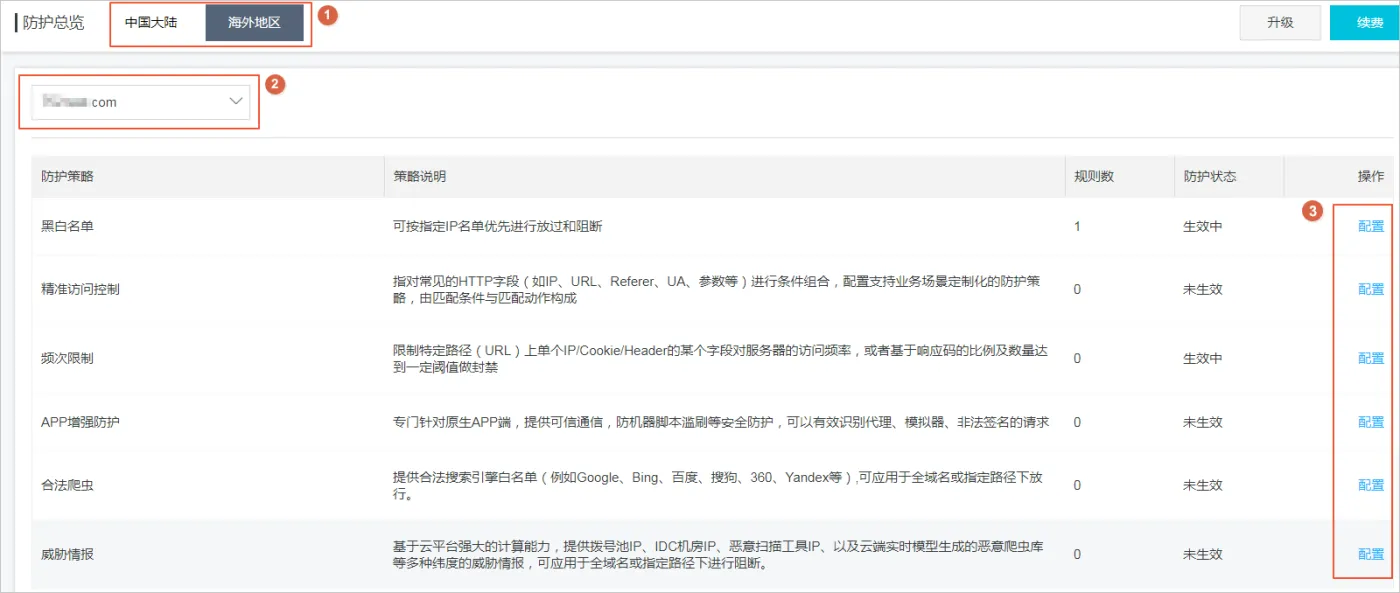Click the 规则数 column header

tap(1094, 176)
